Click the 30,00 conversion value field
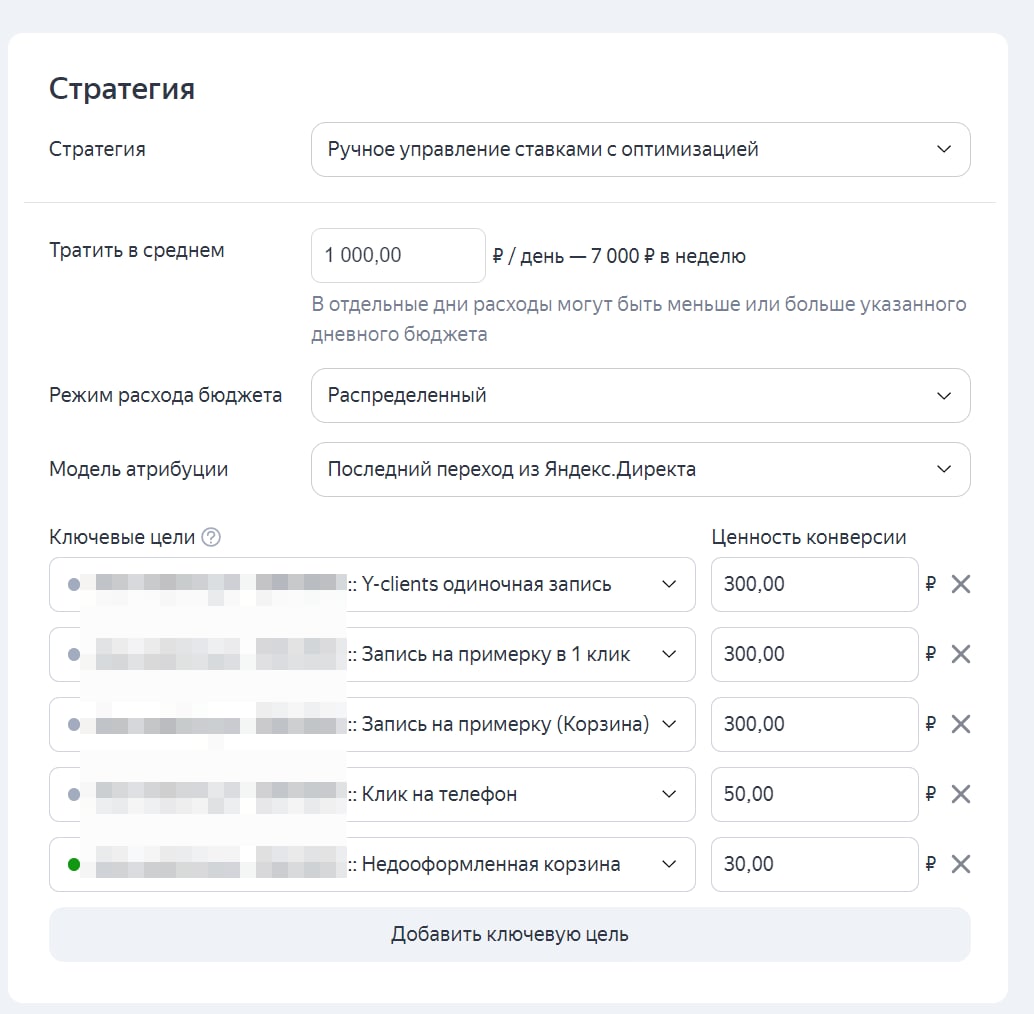Screen dimensions: 1034x1014 [814, 864]
